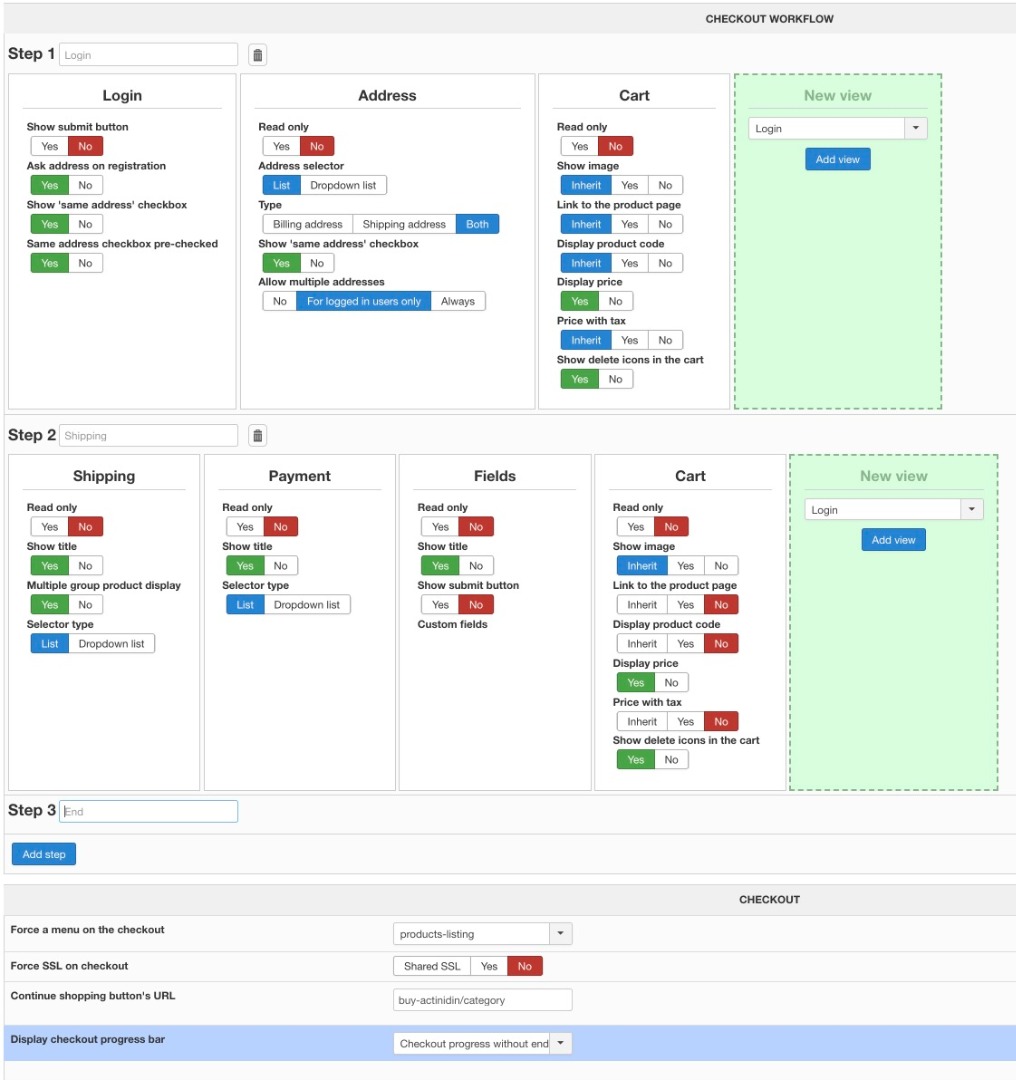Set Step 1 Cart Show image to Yes
The height and width of the screenshot is (1080, 1016).
coord(630,185)
